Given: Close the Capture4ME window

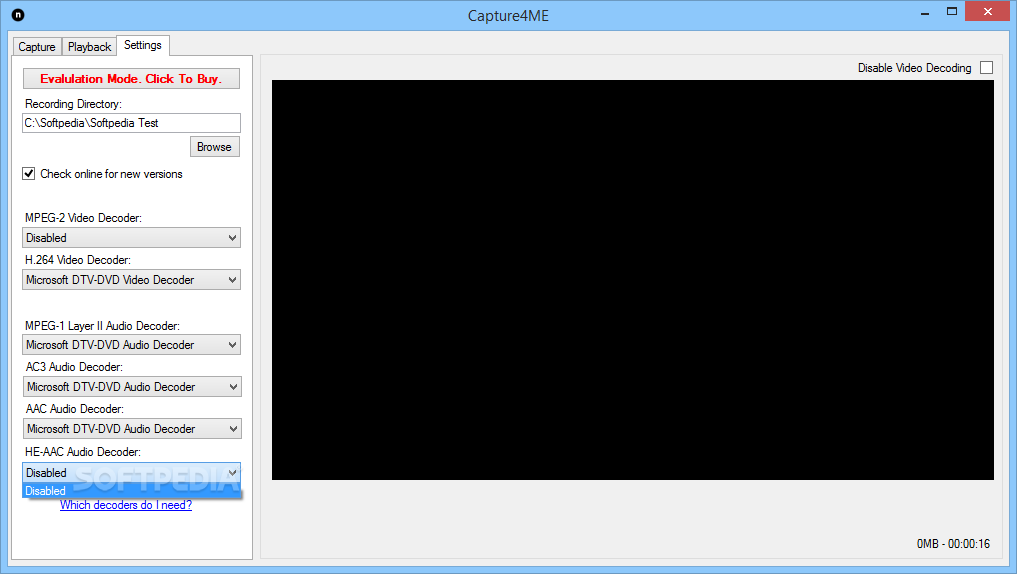Looking at the screenshot, I should [x=988, y=12].
